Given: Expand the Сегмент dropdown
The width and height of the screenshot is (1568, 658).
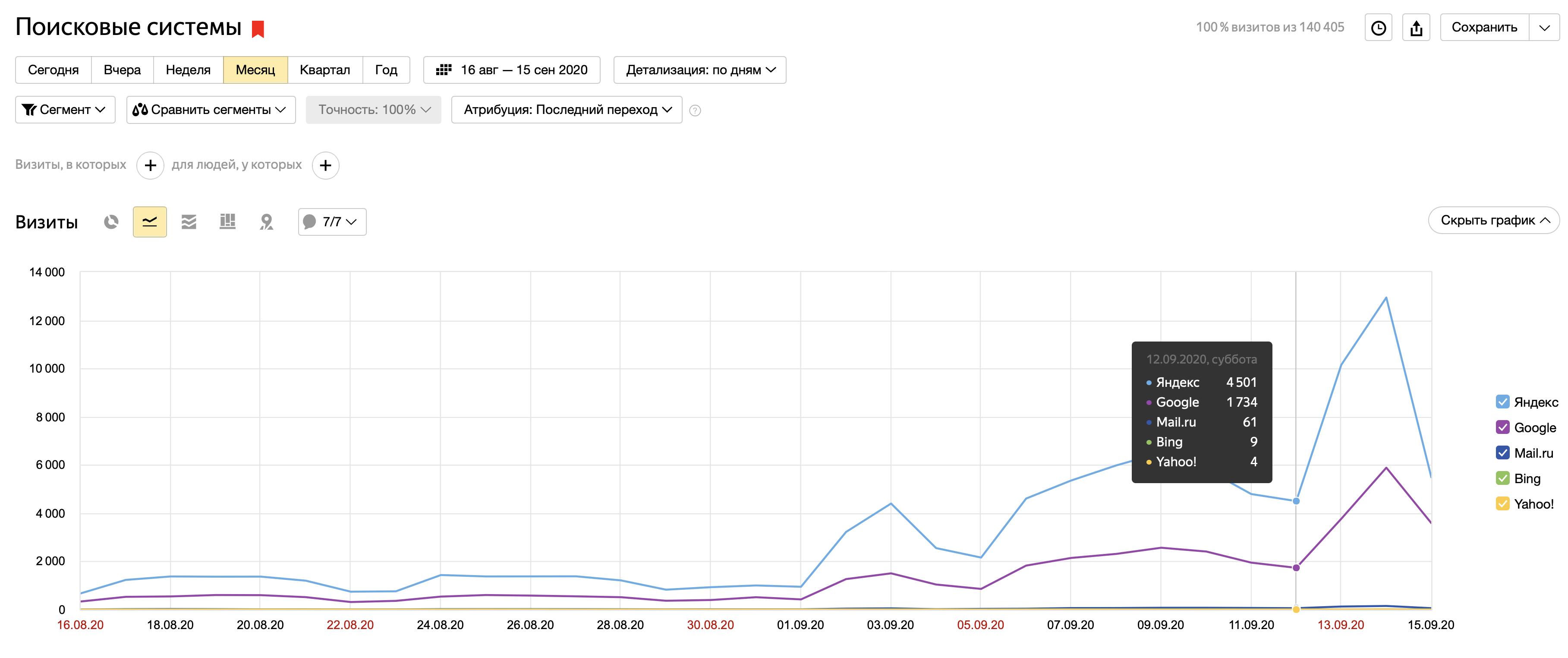Looking at the screenshot, I should click(x=65, y=110).
